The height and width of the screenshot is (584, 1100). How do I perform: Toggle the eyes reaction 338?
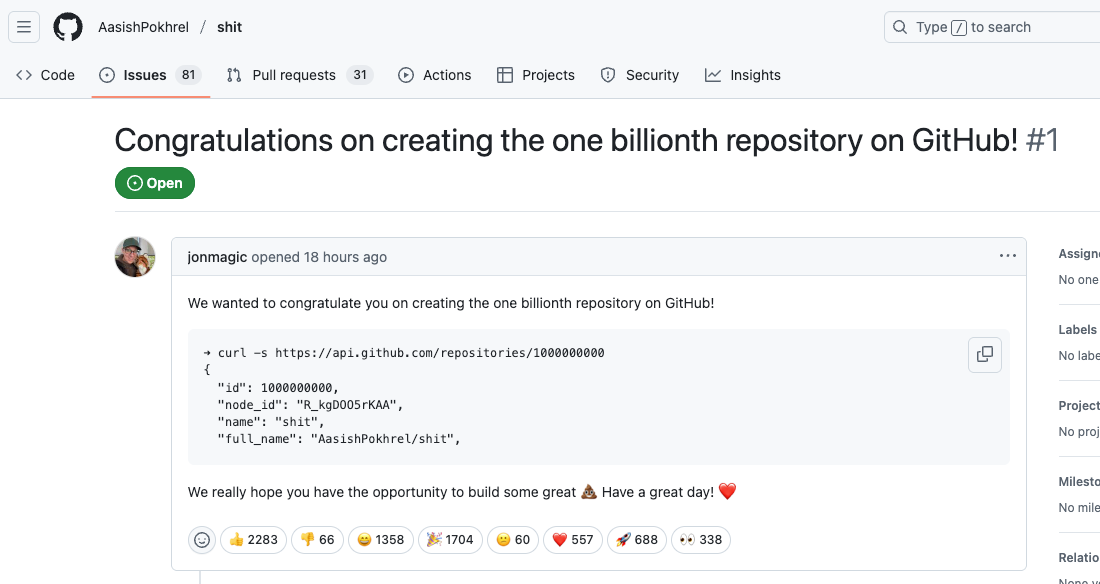[701, 540]
